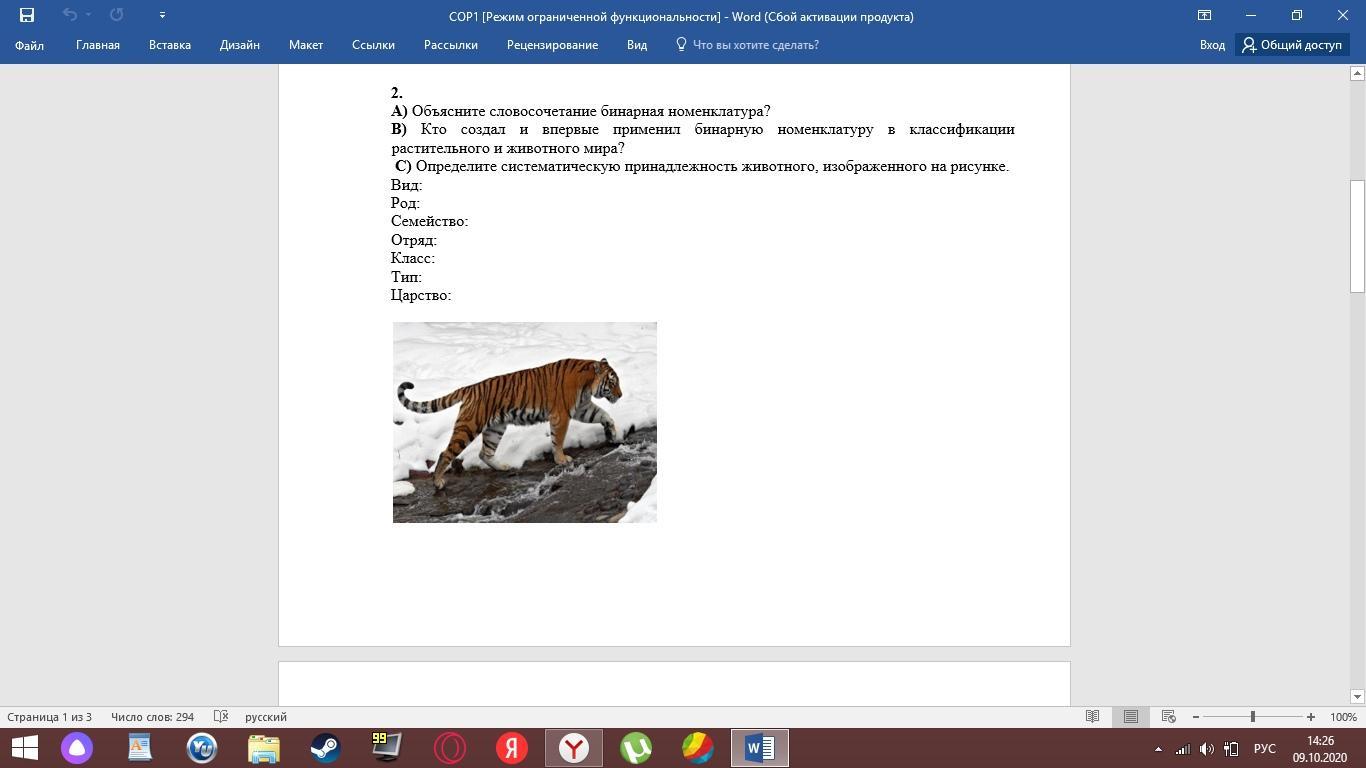Click the Общий доступ share button
This screenshot has width=1366, height=768.
click(1292, 45)
